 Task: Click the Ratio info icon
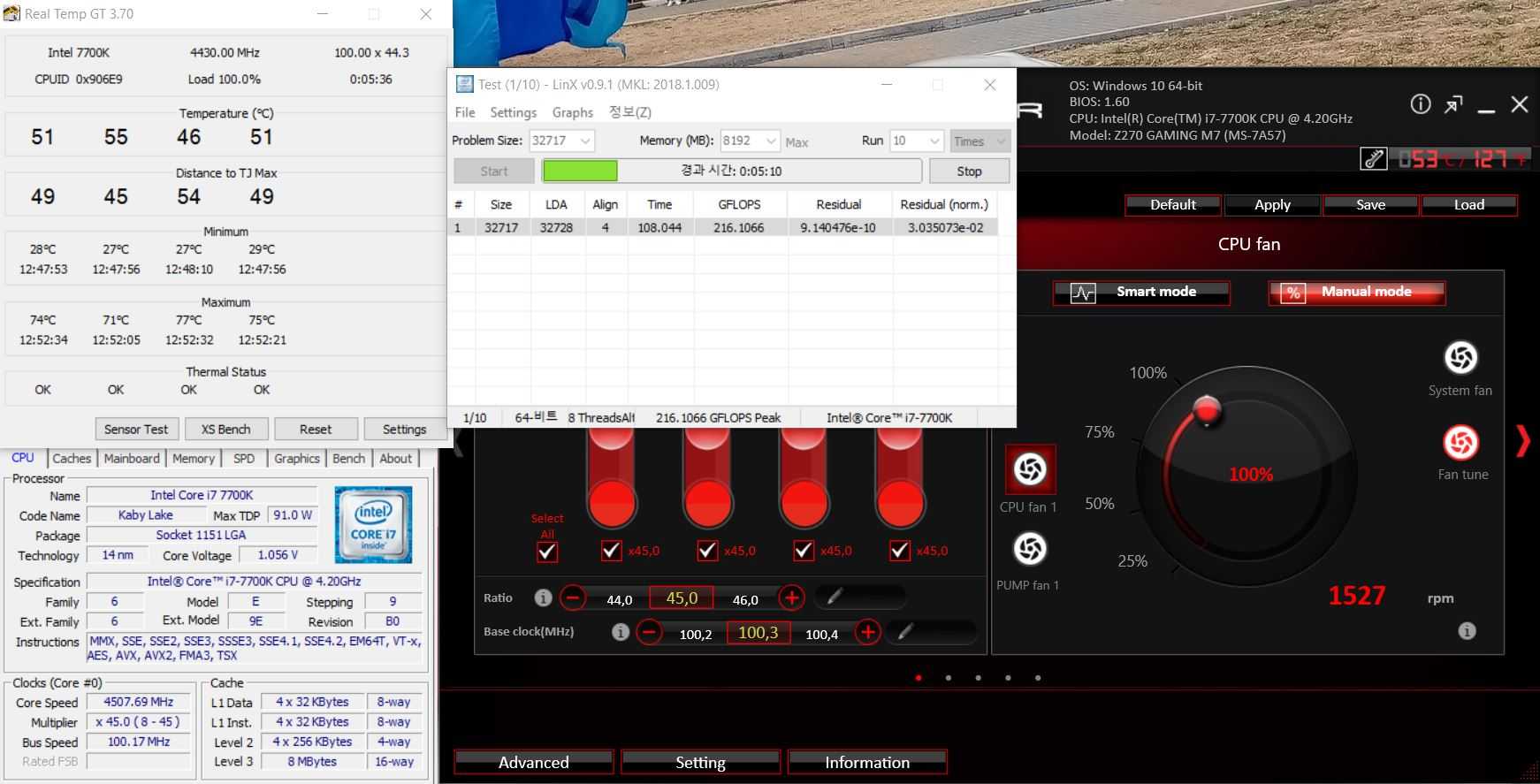(x=543, y=598)
